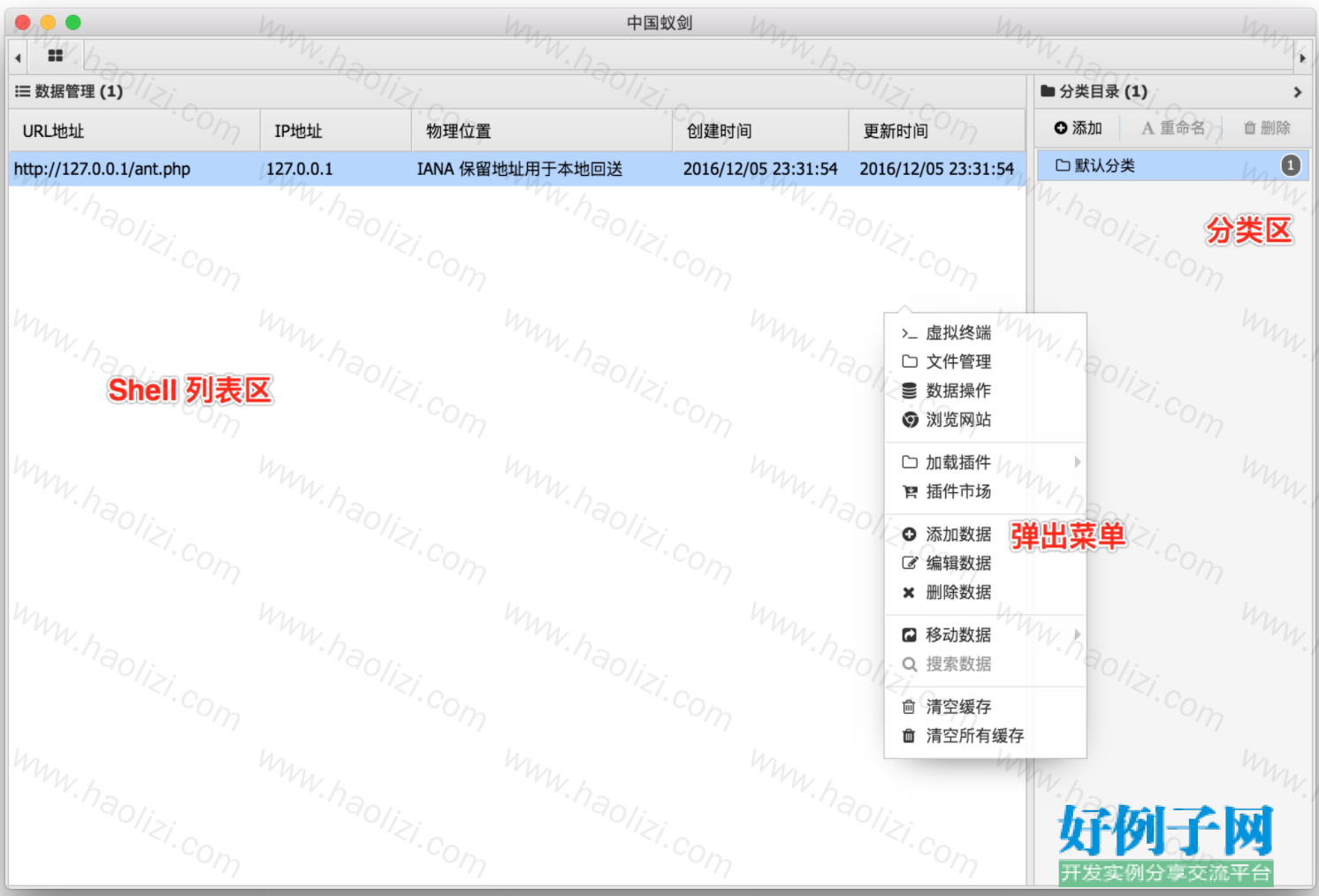Click the Chrome icon beside 浏览网站
The height and width of the screenshot is (896, 1319).
[910, 420]
